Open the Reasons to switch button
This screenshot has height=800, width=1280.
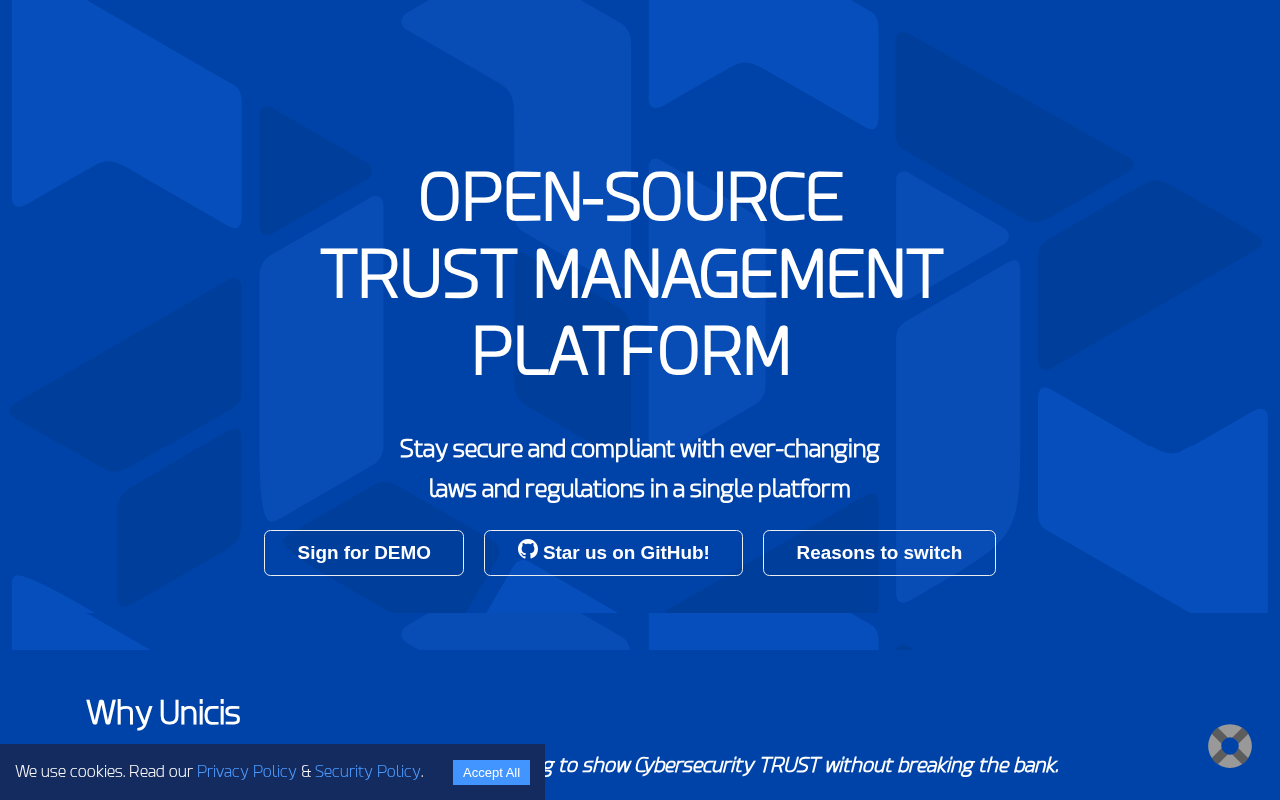879,553
